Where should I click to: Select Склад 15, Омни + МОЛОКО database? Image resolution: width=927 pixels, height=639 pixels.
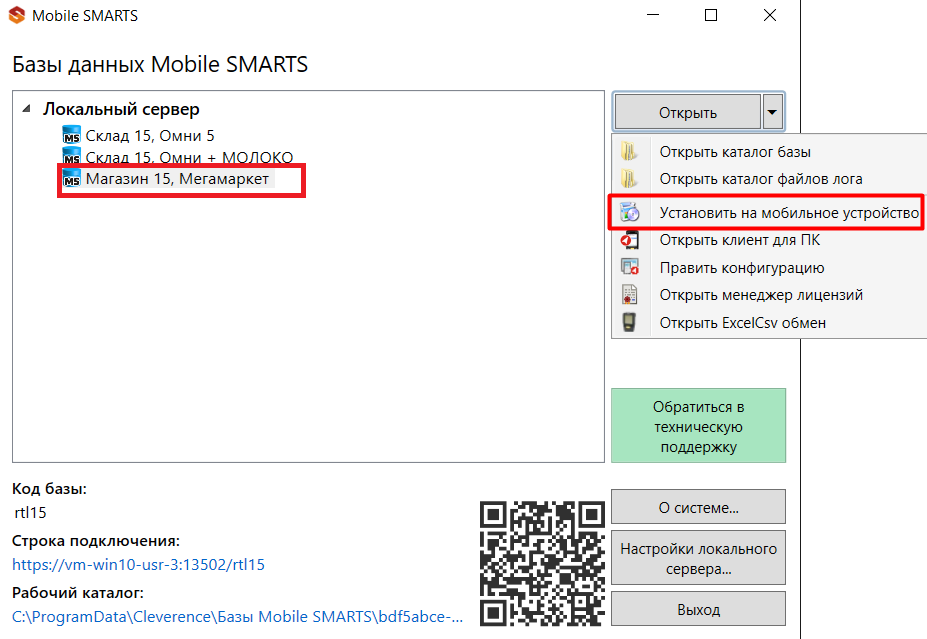click(189, 157)
